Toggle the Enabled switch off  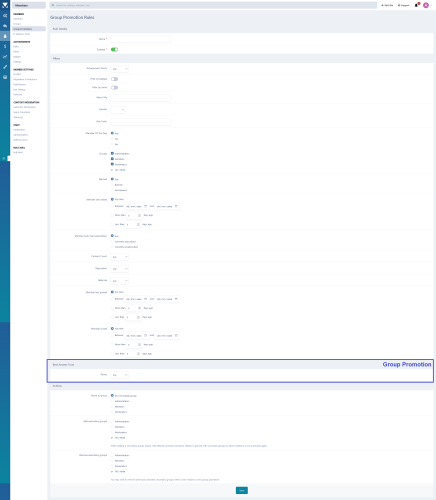pos(114,49)
